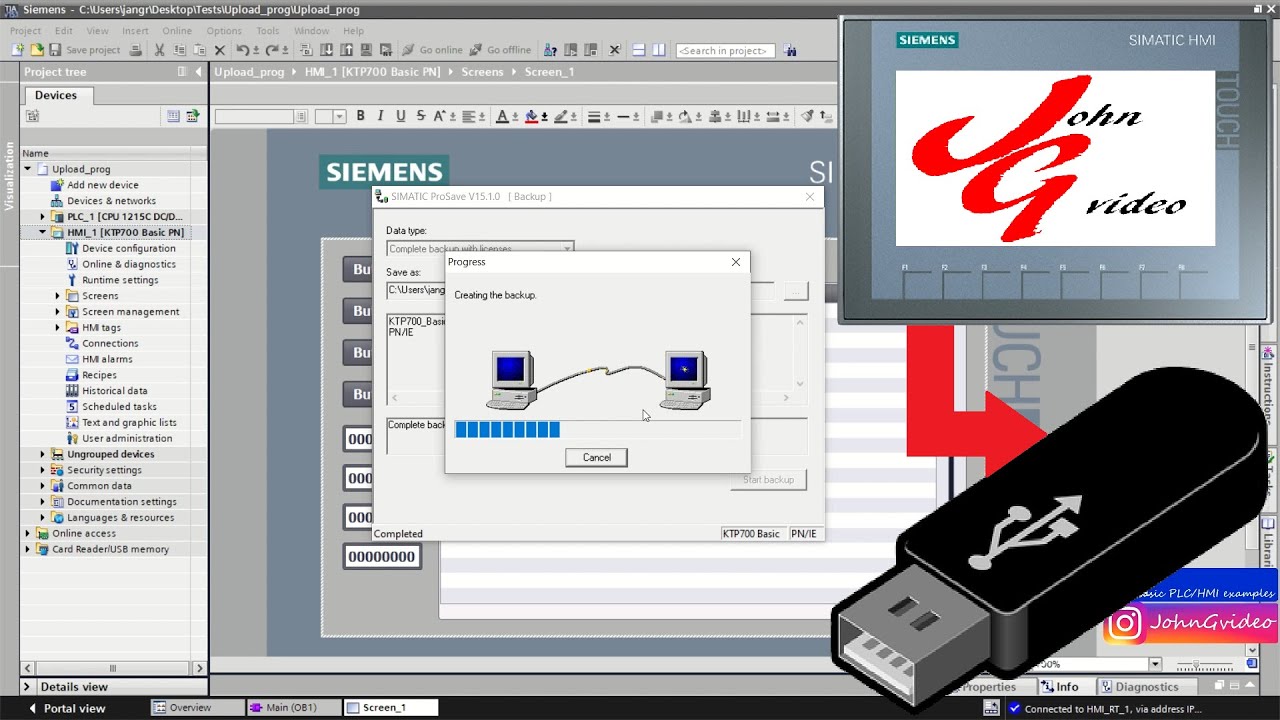Image resolution: width=1280 pixels, height=720 pixels.
Task: Expand the Ungrouped devices node
Action: [x=43, y=454]
